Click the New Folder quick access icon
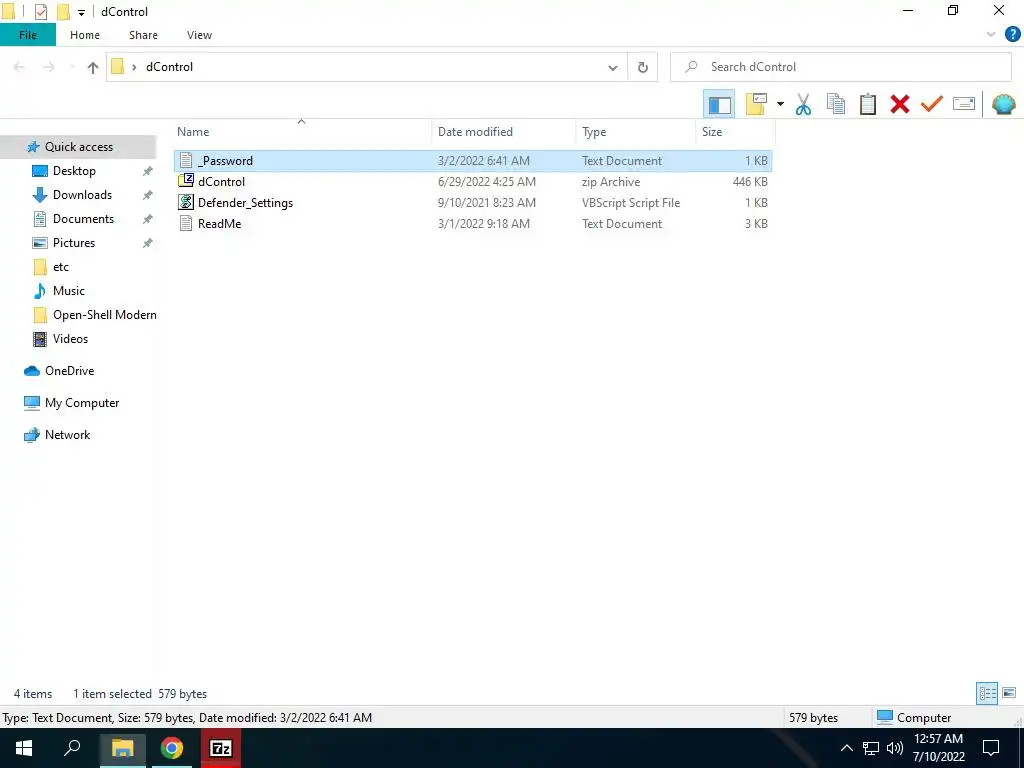1024x768 pixels. 63,12
